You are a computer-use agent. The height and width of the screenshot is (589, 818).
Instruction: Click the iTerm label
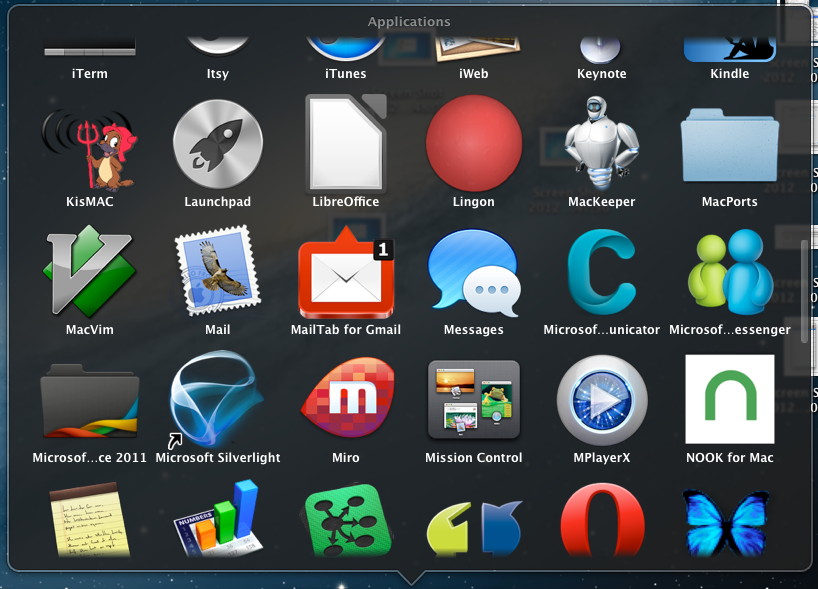89,74
